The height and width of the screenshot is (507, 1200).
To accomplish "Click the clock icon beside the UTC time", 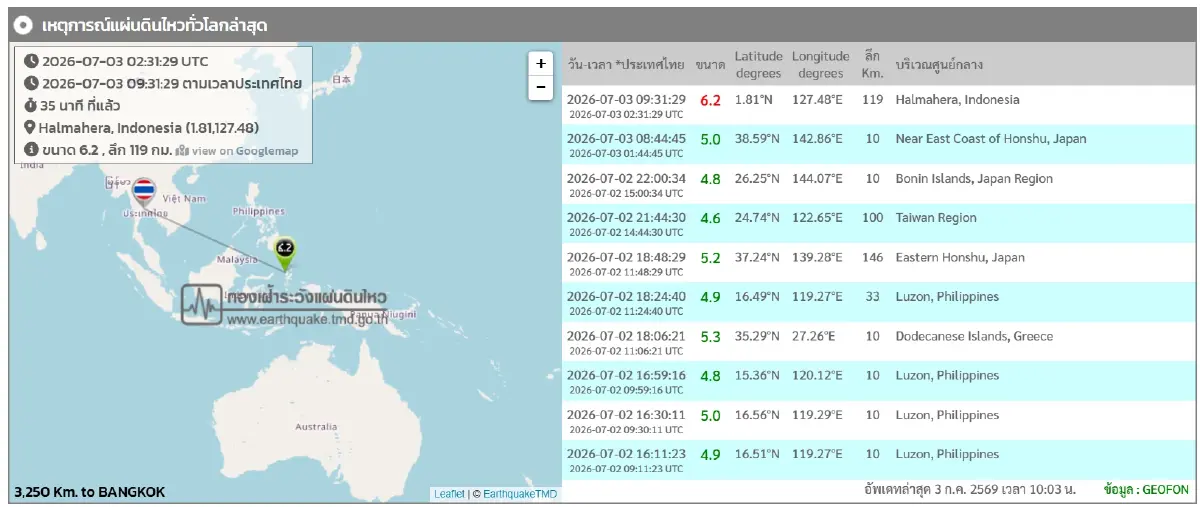I will point(31,61).
